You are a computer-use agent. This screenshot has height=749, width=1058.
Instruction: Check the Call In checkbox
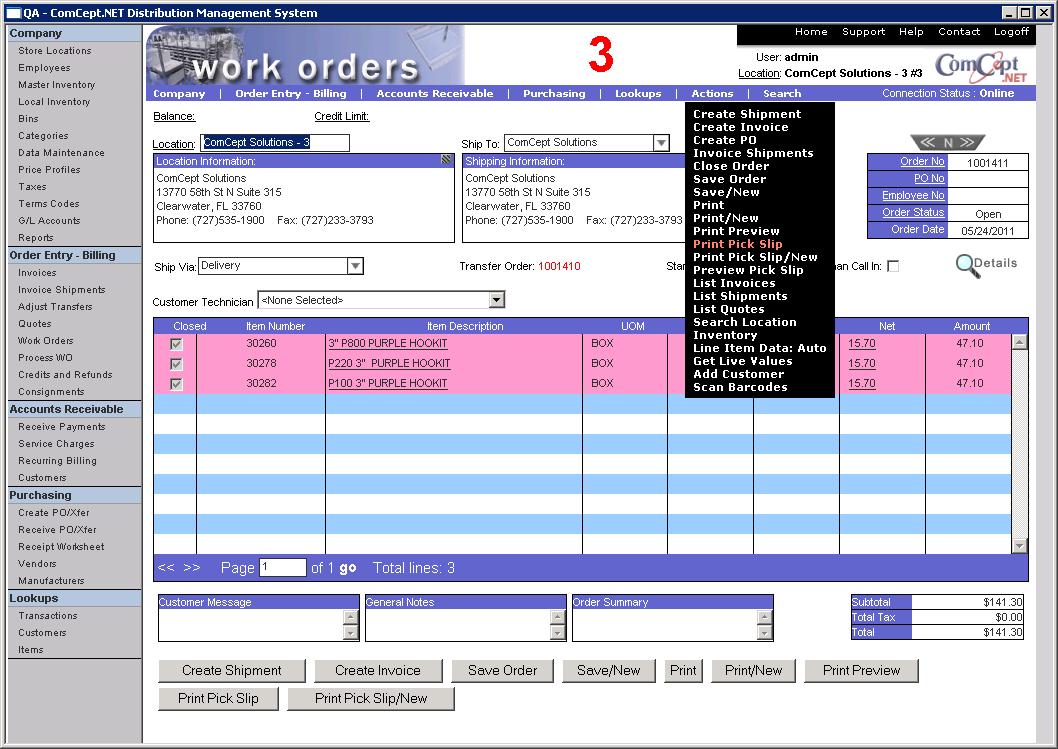(x=893, y=266)
